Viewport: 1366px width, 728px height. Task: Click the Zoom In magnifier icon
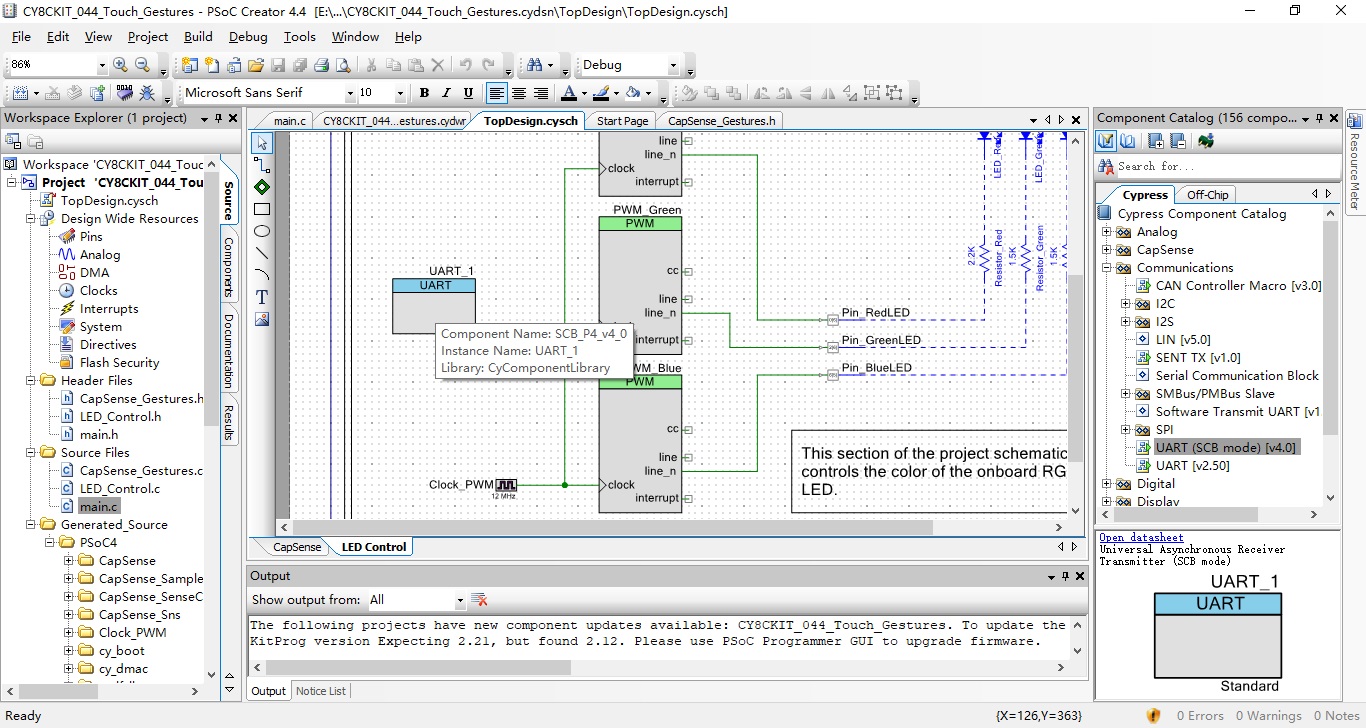pos(120,65)
